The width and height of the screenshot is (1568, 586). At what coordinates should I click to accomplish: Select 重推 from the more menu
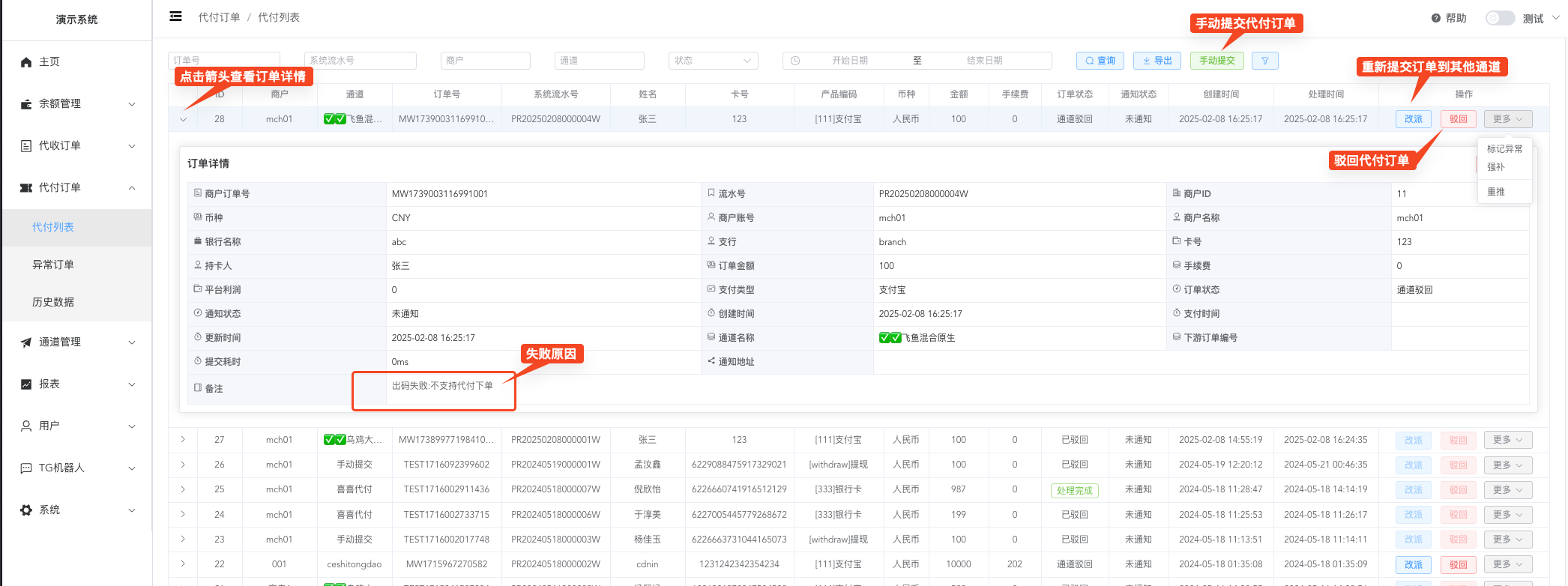coord(1496,192)
